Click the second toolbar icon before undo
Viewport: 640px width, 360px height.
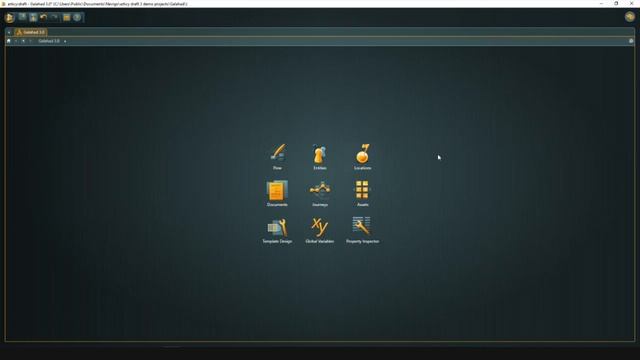click(x=33, y=17)
